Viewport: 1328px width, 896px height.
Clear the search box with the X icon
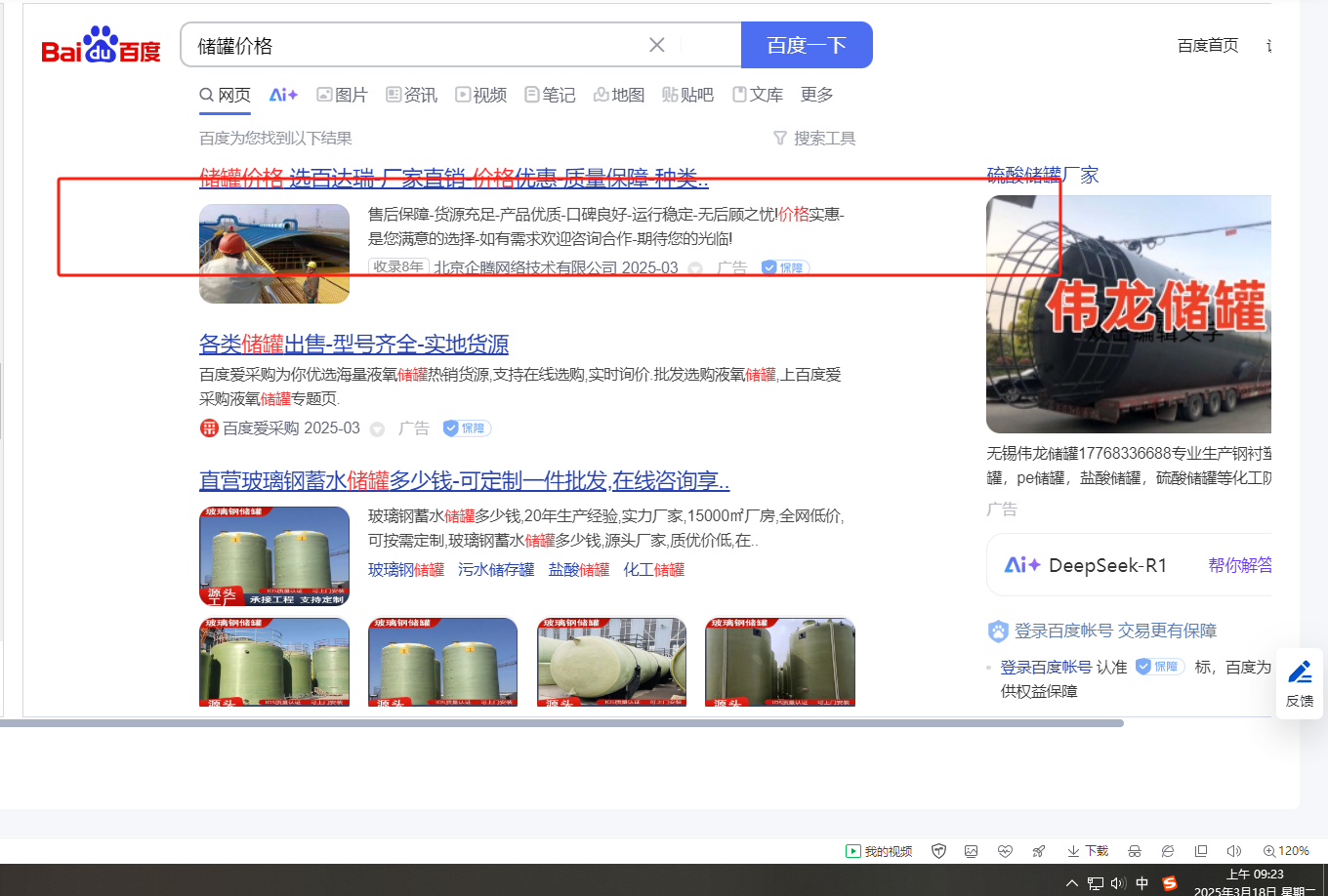click(x=657, y=45)
